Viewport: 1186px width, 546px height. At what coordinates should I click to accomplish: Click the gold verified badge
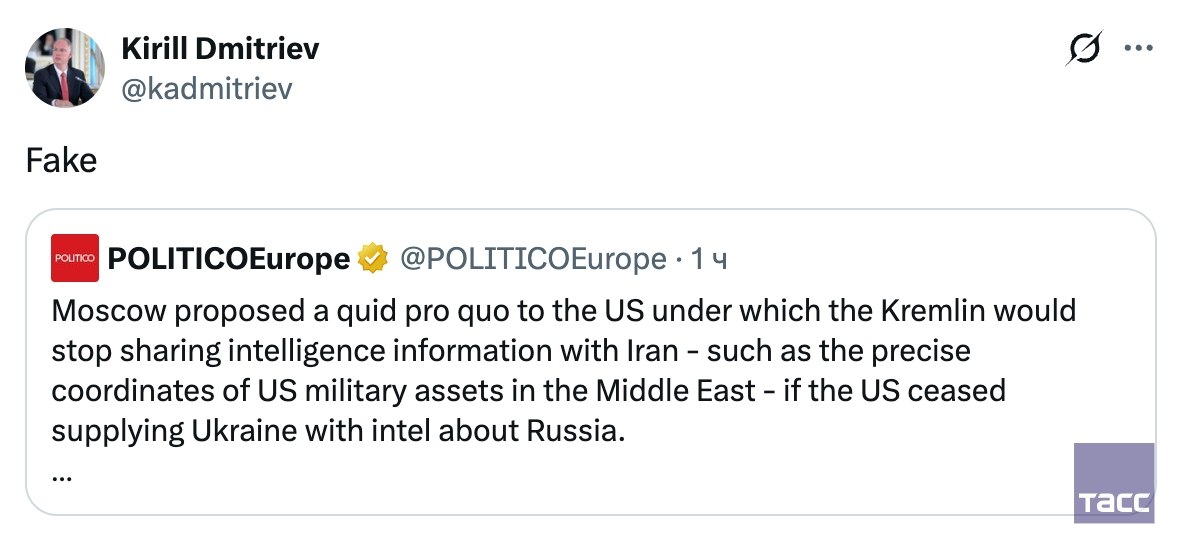(x=373, y=259)
